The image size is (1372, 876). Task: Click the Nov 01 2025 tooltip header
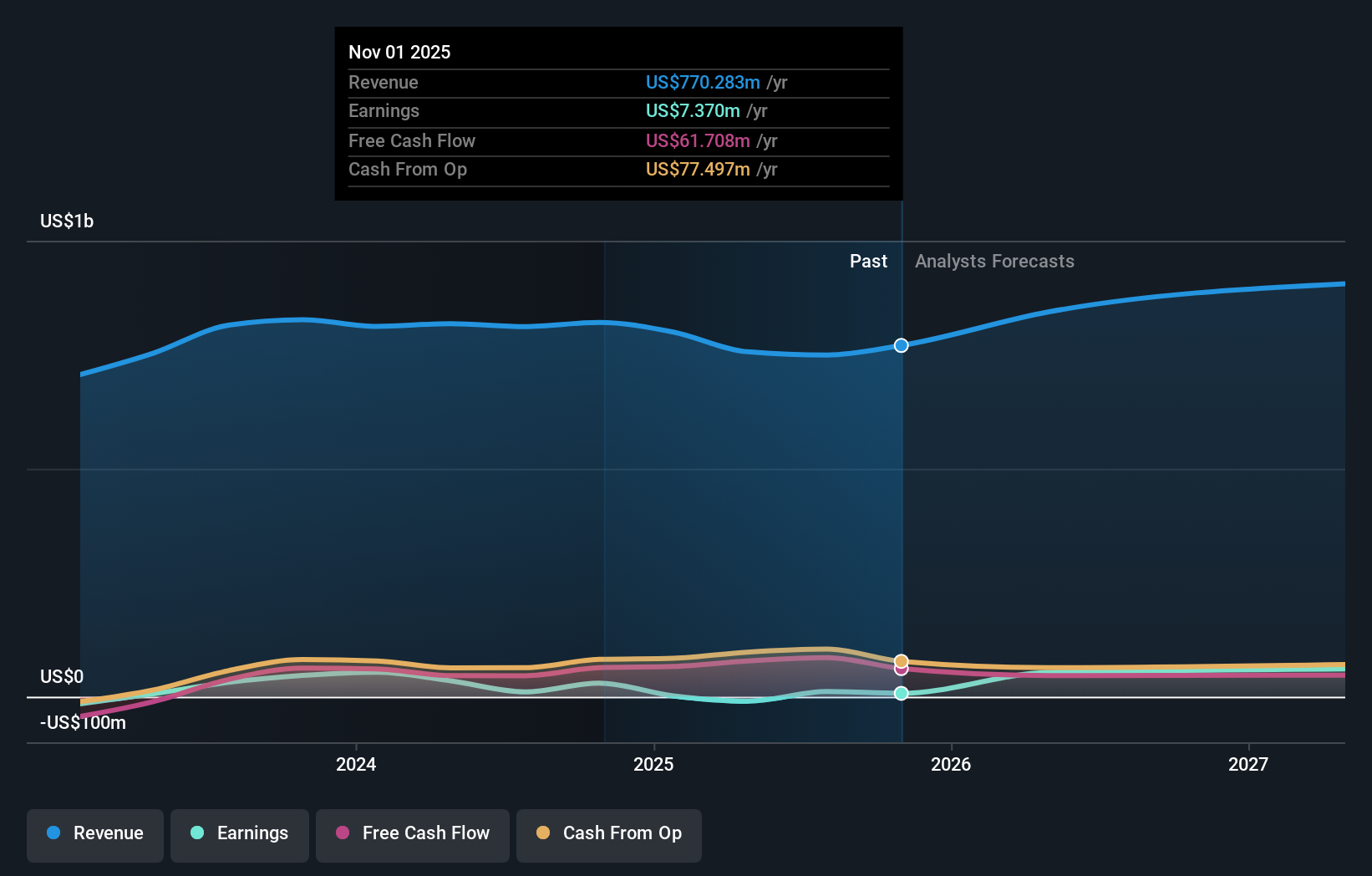coord(399,52)
